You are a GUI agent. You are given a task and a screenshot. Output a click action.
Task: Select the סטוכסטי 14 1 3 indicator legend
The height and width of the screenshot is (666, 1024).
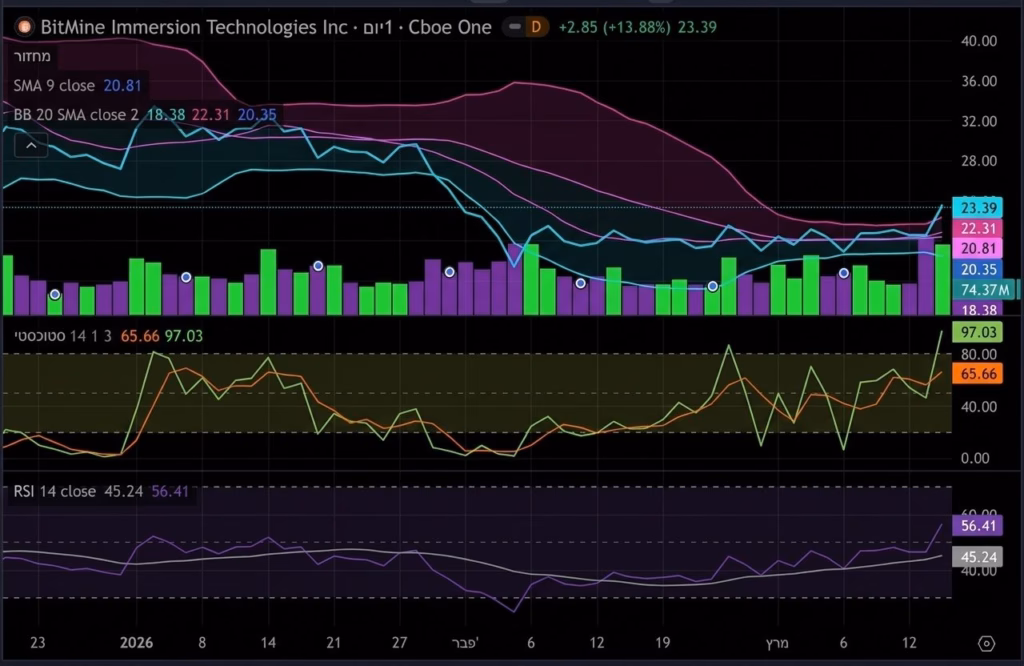60,337
